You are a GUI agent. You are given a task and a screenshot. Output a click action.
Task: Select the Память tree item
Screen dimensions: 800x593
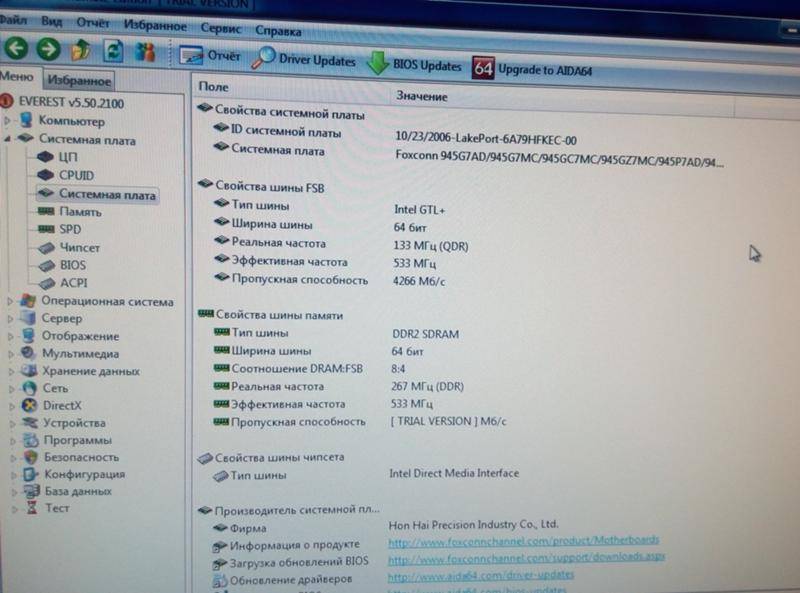coord(80,212)
